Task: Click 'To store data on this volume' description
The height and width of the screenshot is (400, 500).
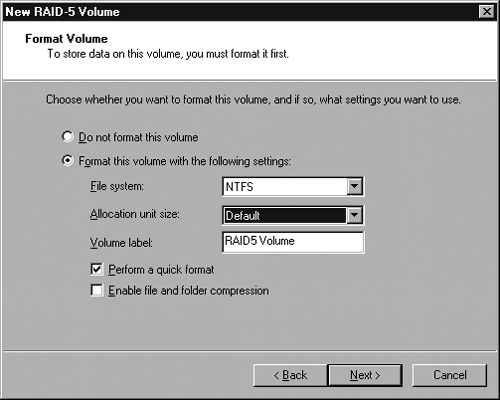Action: 168,54
